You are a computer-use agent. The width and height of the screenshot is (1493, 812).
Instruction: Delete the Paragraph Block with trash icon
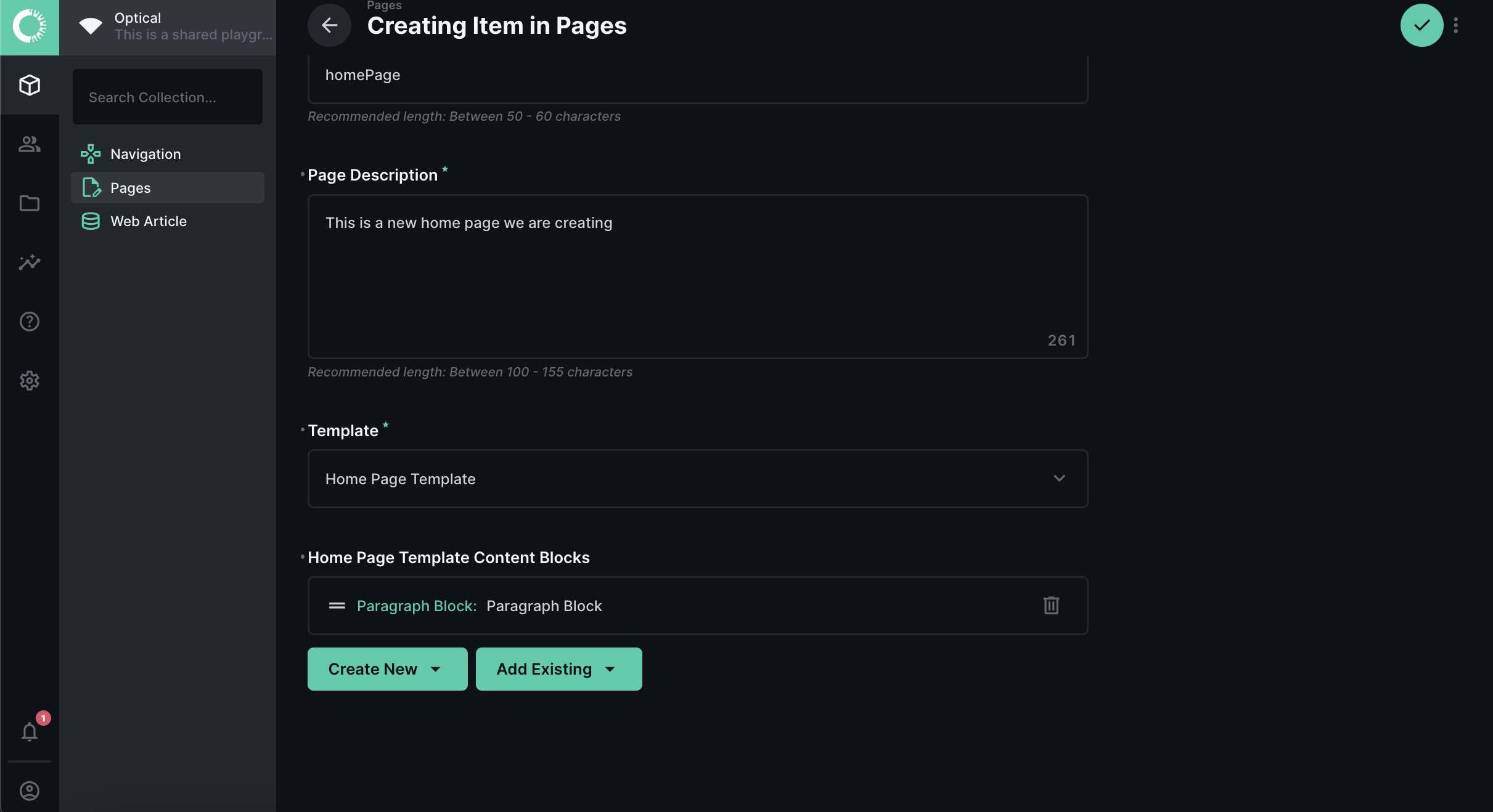(x=1052, y=606)
